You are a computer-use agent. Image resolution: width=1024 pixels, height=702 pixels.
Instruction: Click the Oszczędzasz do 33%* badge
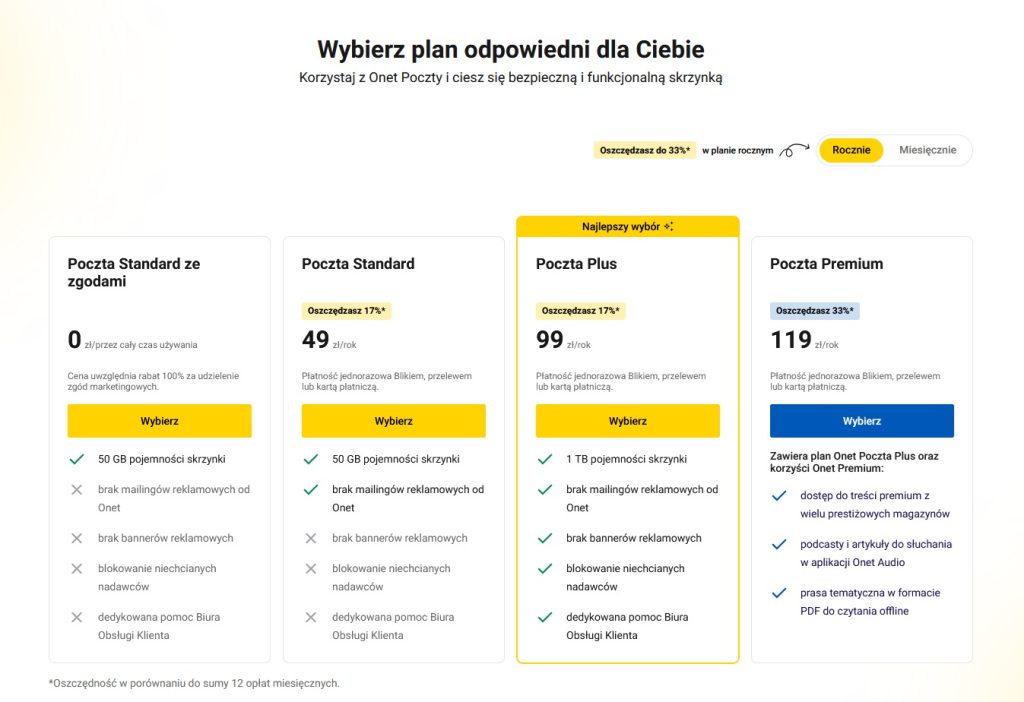[645, 150]
